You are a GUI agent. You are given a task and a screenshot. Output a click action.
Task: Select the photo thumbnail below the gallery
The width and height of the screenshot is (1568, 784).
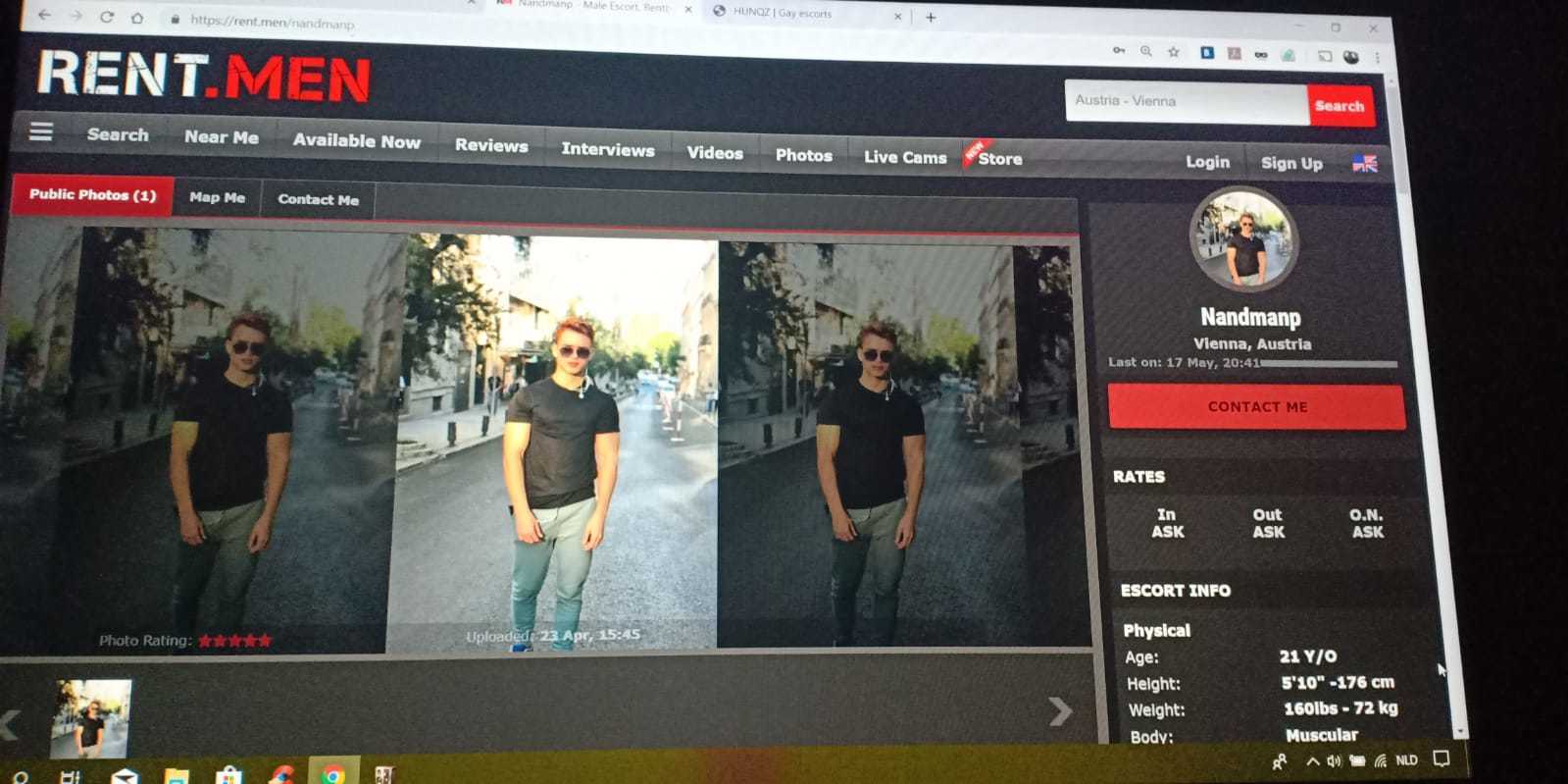pos(90,718)
